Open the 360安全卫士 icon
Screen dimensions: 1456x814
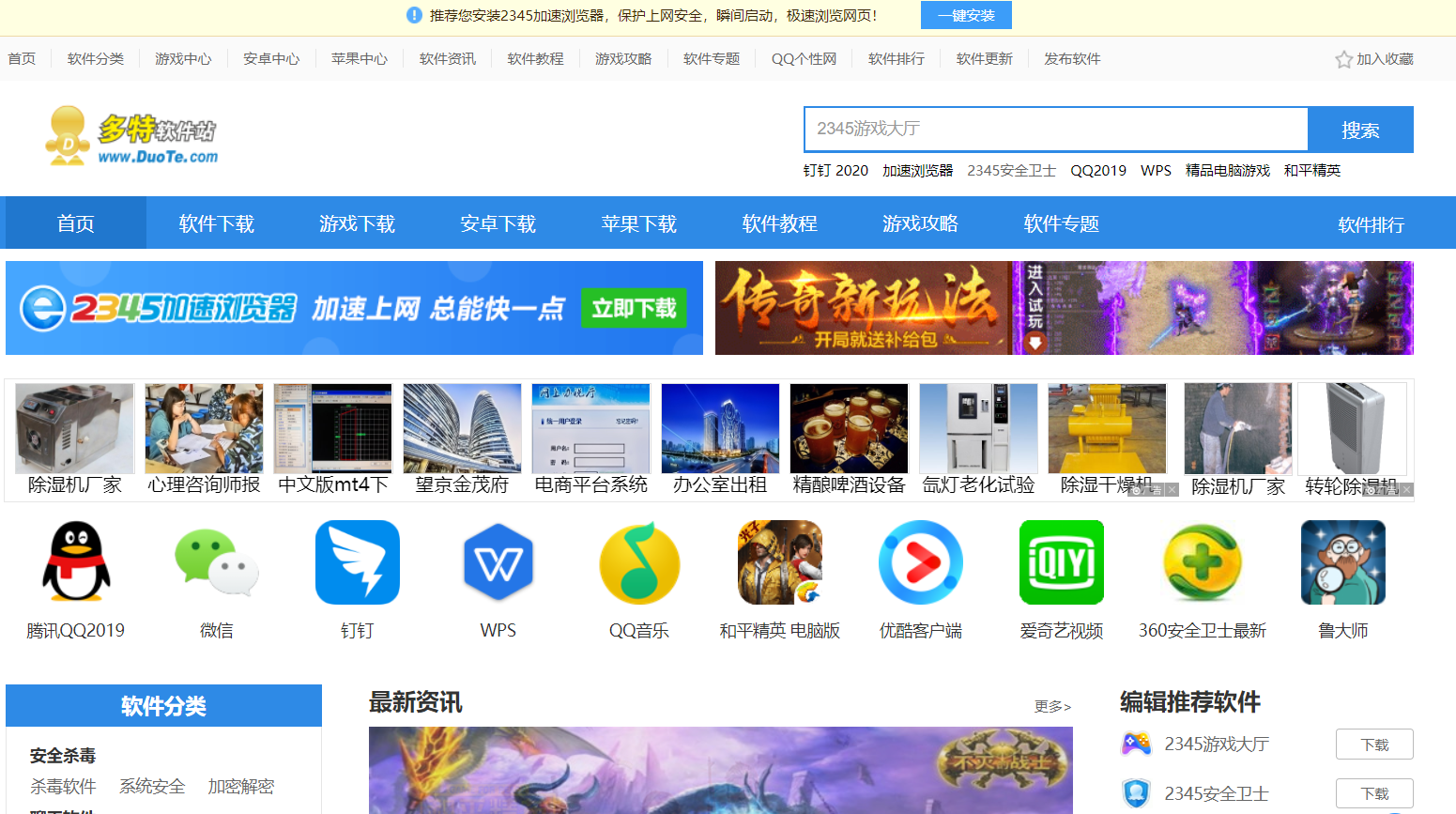[x=1203, y=561]
